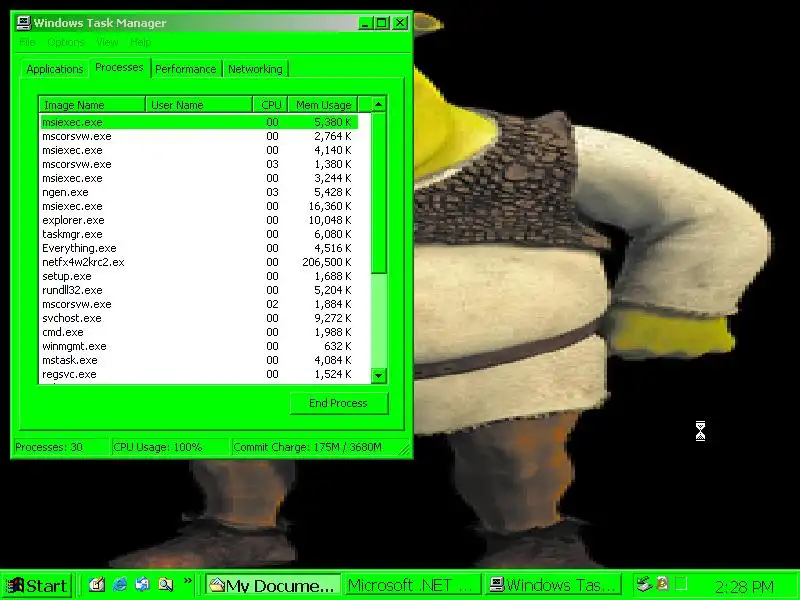Select msiexec.exe using 5,380 K

click(199, 122)
